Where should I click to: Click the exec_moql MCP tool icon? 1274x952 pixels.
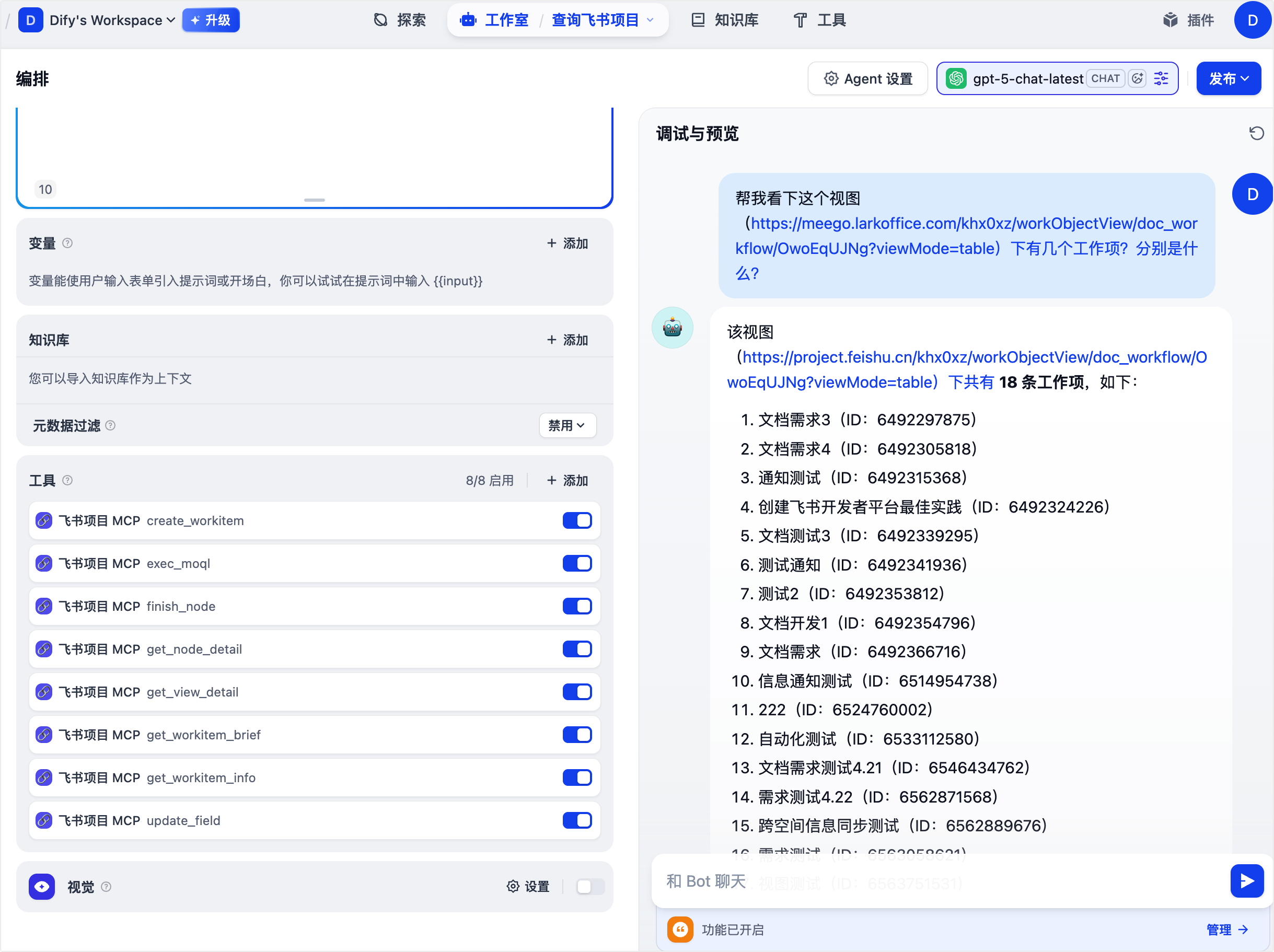click(x=44, y=563)
